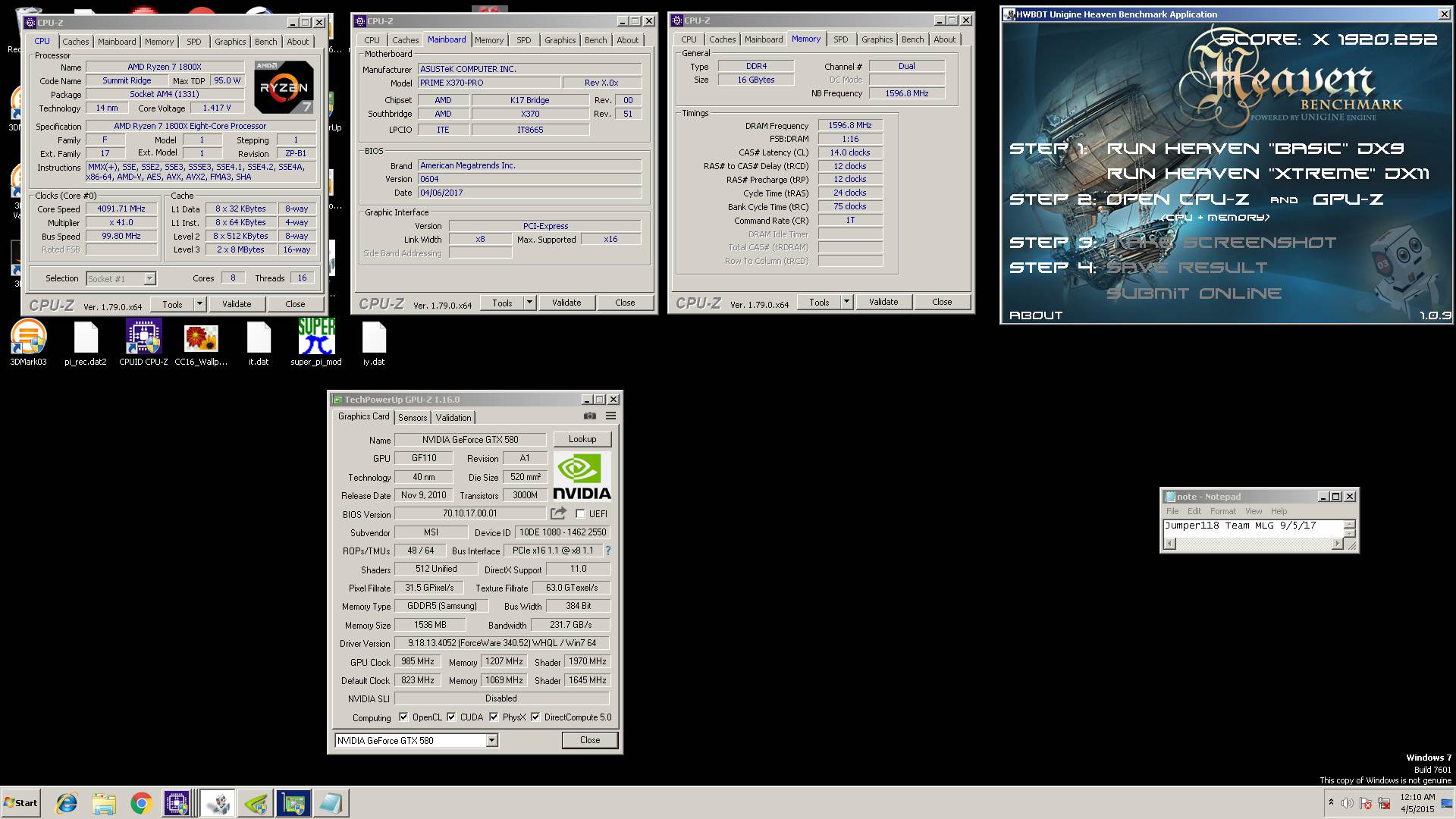Image resolution: width=1456 pixels, height=819 pixels.
Task: Launch Google Chrome from the taskbar
Action: [x=141, y=803]
